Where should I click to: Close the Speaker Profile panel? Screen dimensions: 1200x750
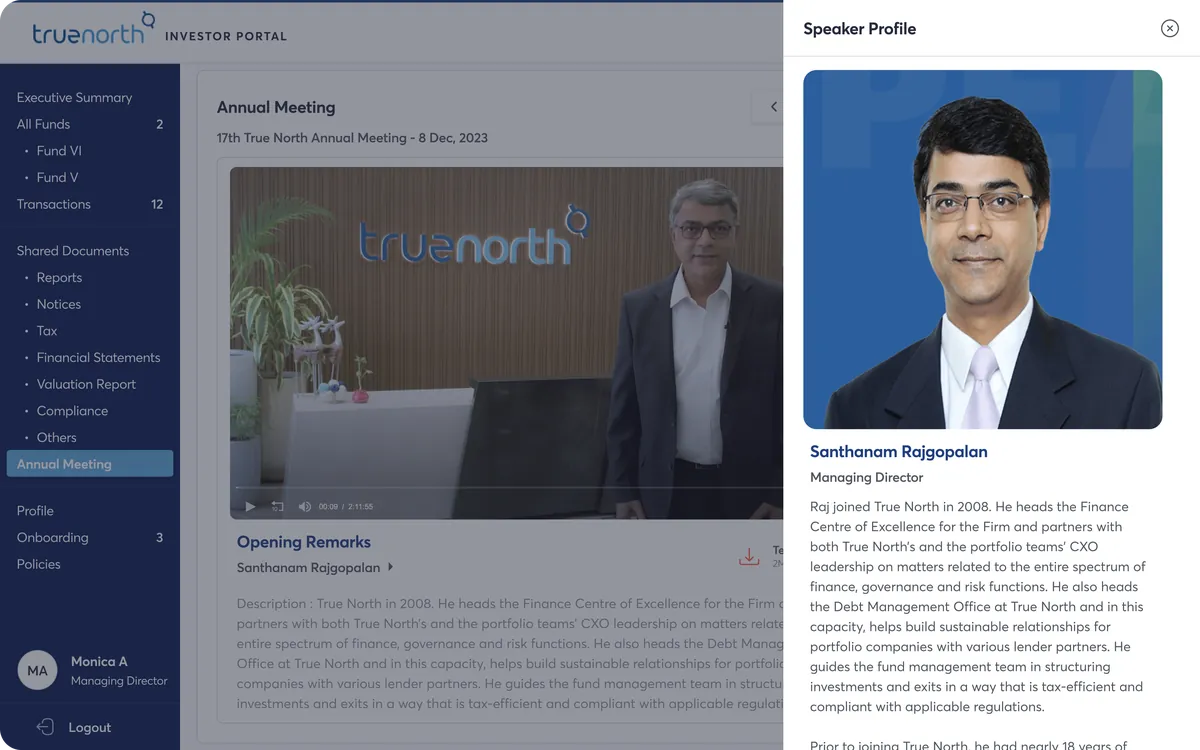pos(1169,29)
